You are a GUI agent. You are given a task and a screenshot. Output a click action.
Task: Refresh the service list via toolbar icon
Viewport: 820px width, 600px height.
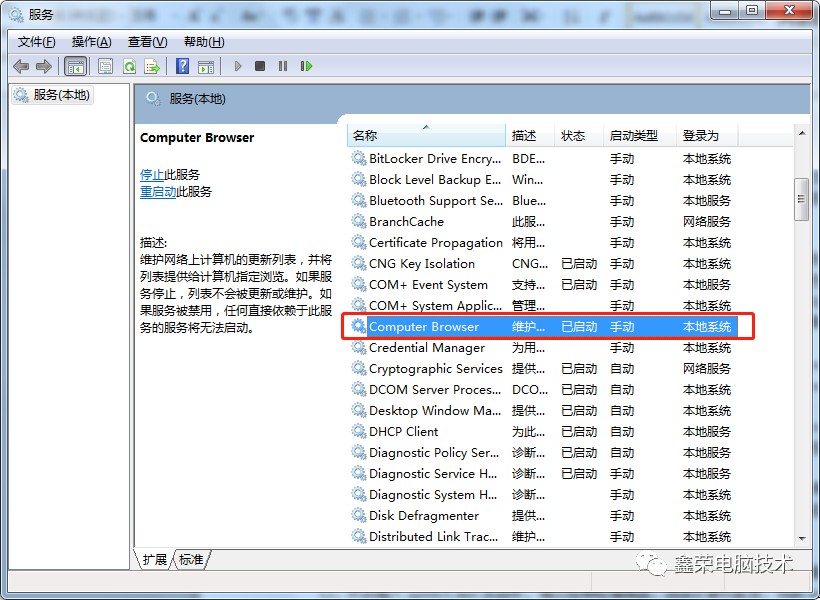tap(131, 66)
